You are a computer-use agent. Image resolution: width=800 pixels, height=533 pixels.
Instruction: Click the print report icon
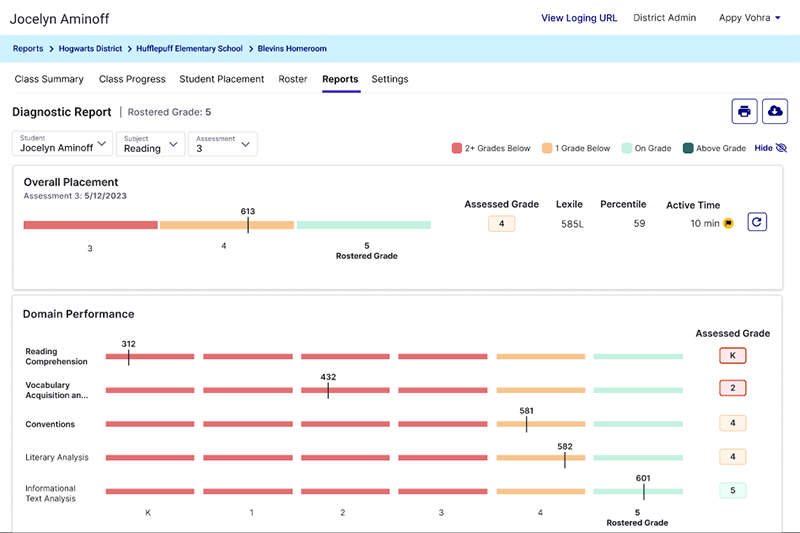pos(744,112)
